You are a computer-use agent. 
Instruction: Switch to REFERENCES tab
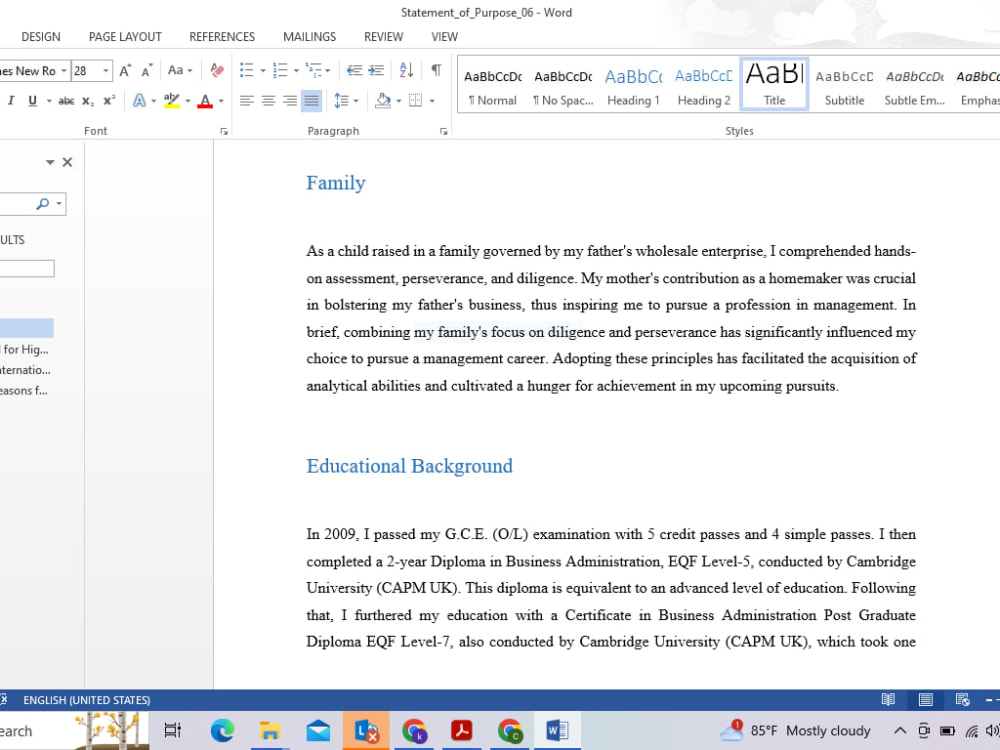(222, 37)
